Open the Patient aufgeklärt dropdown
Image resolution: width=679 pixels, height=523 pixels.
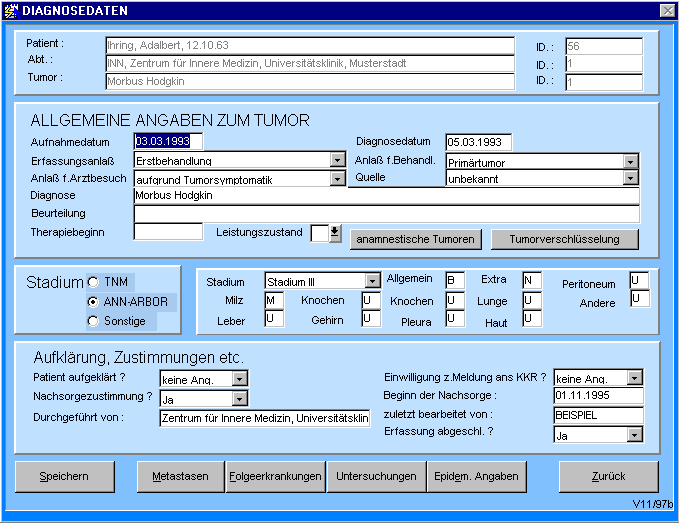(x=240, y=378)
